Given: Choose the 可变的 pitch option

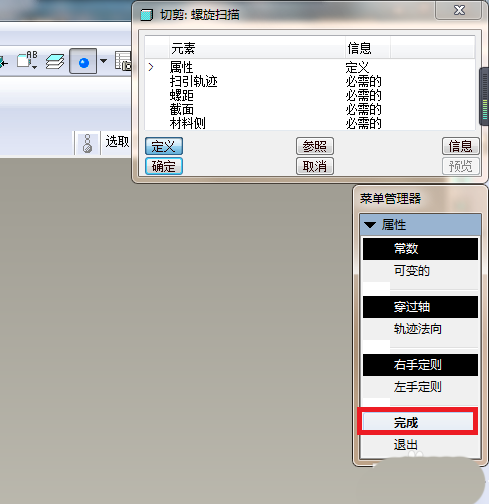Looking at the screenshot, I should tap(420, 271).
